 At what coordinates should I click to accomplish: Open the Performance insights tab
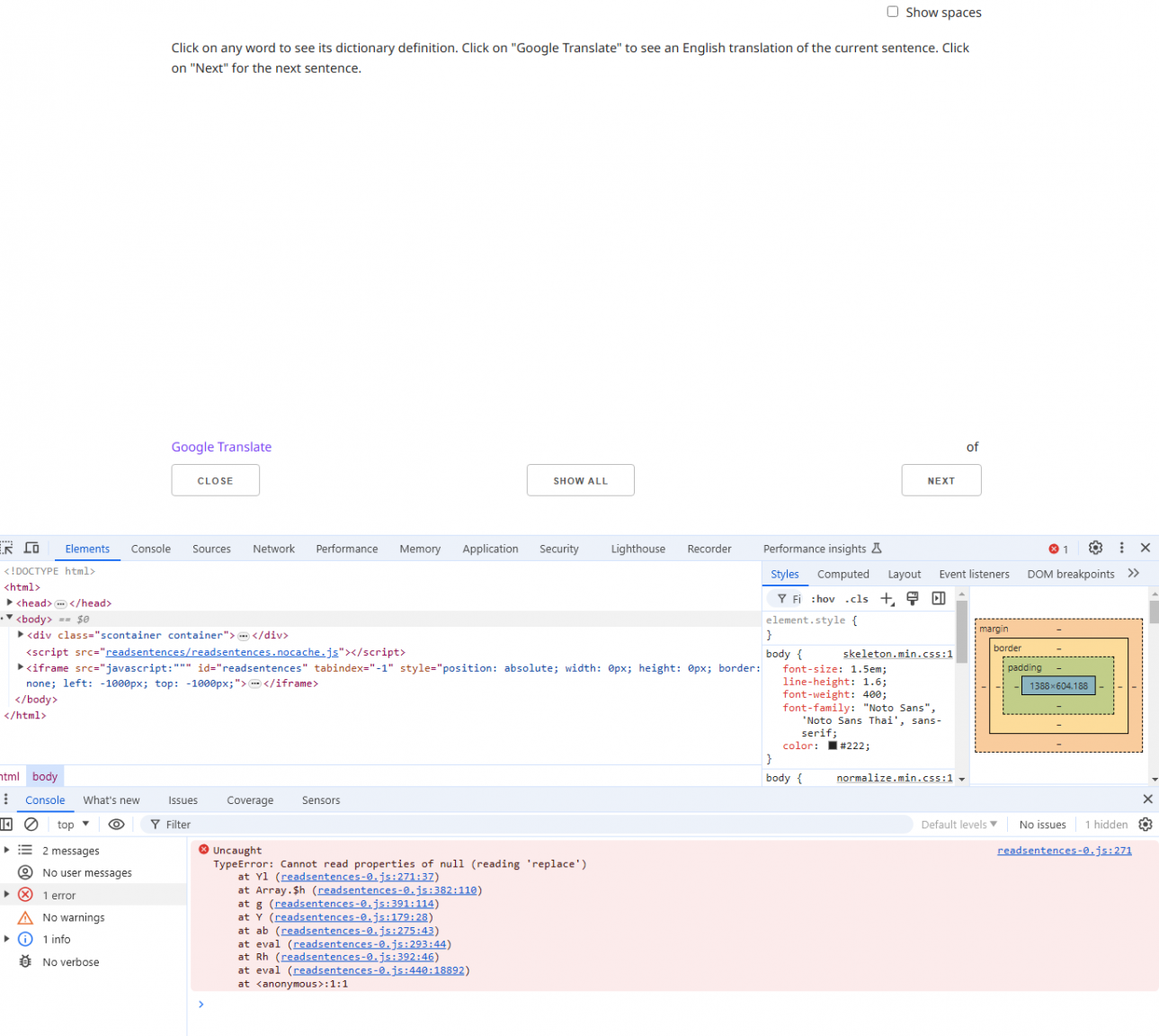(x=823, y=549)
